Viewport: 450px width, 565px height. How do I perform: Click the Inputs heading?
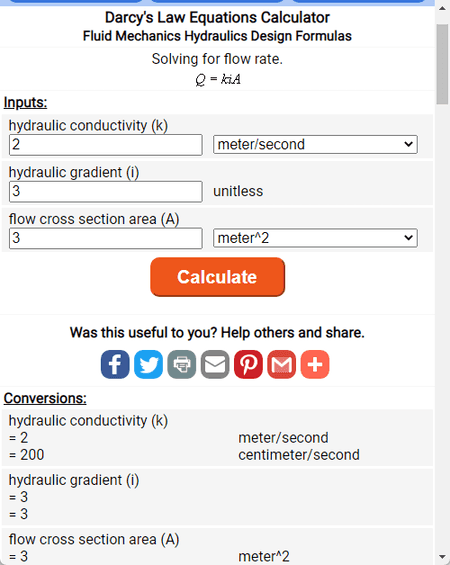(x=25, y=103)
